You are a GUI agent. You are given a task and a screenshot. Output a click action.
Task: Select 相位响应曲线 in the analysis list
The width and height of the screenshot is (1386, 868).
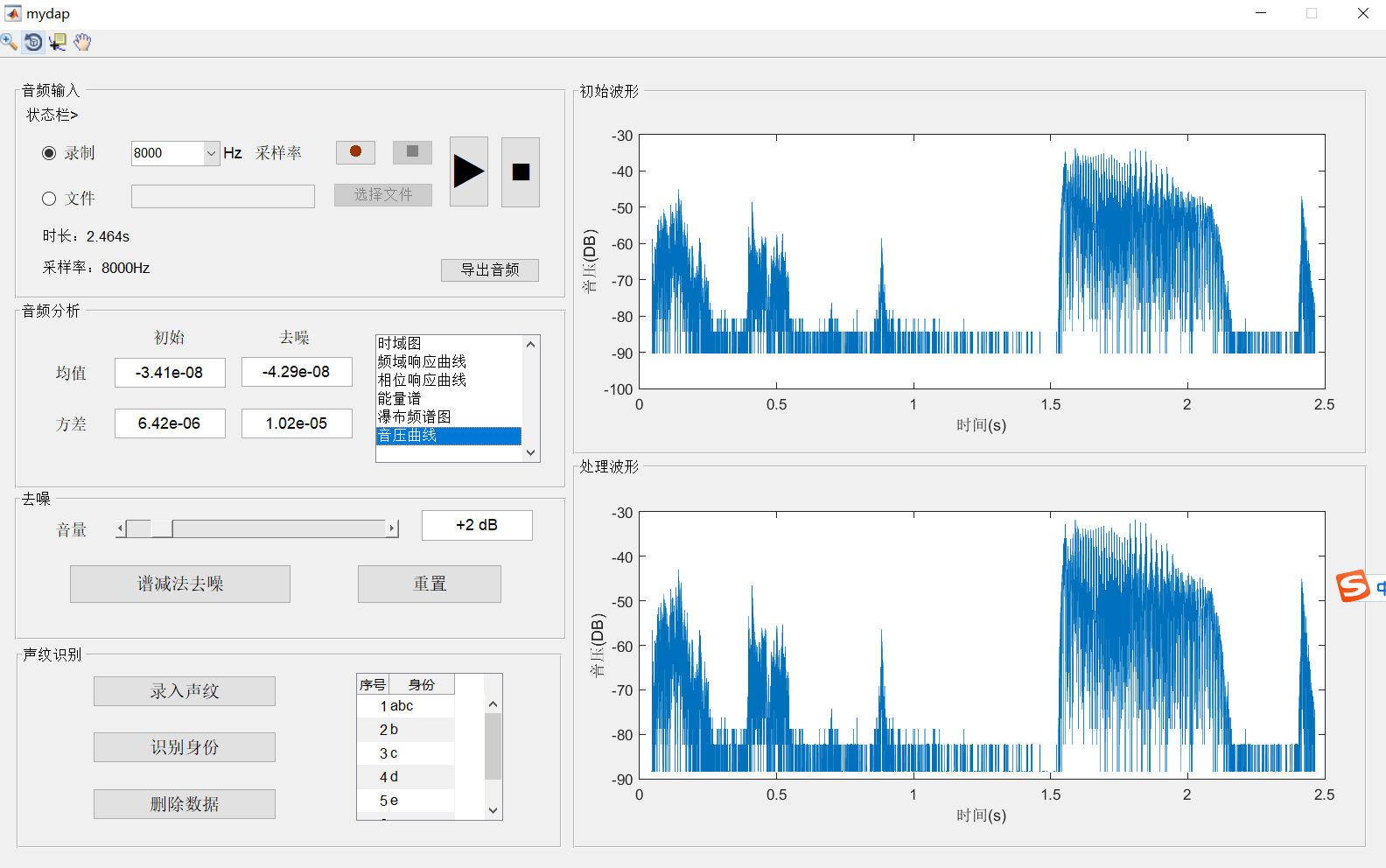click(449, 380)
